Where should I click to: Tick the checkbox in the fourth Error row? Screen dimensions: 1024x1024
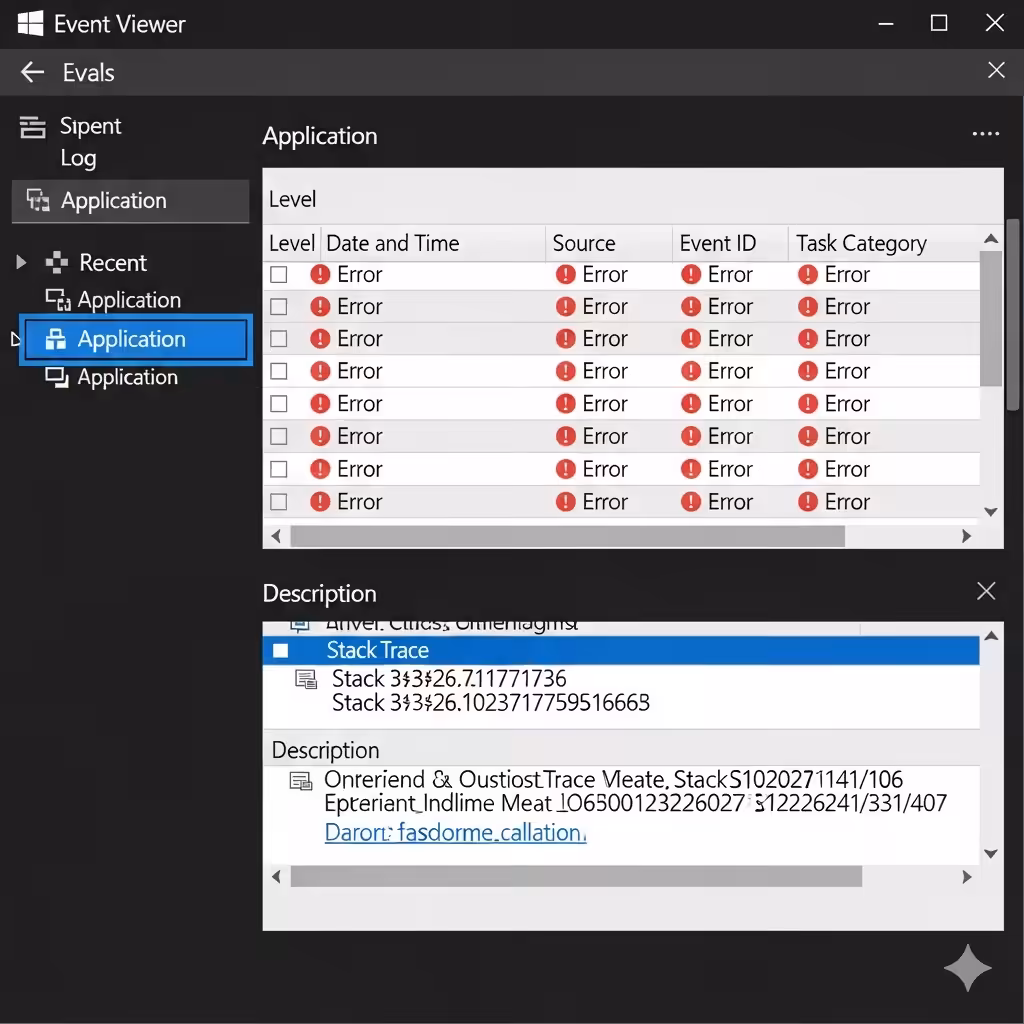coord(279,371)
